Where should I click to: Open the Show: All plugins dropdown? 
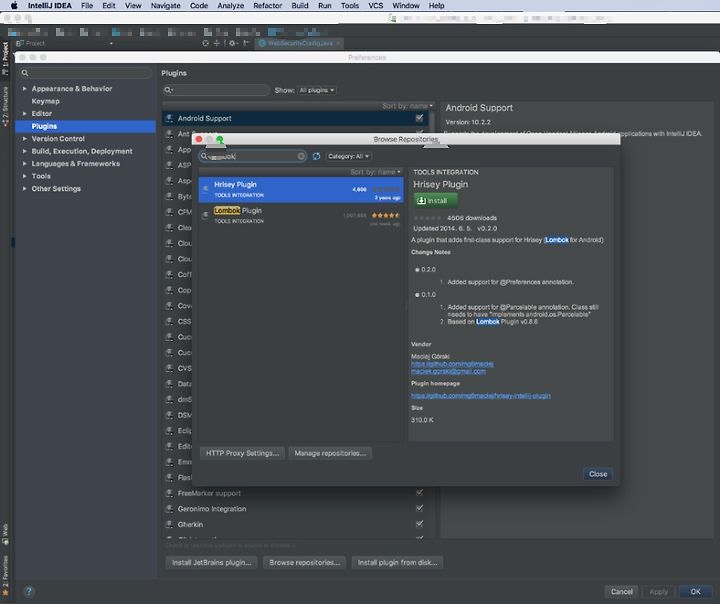pyautogui.click(x=317, y=90)
